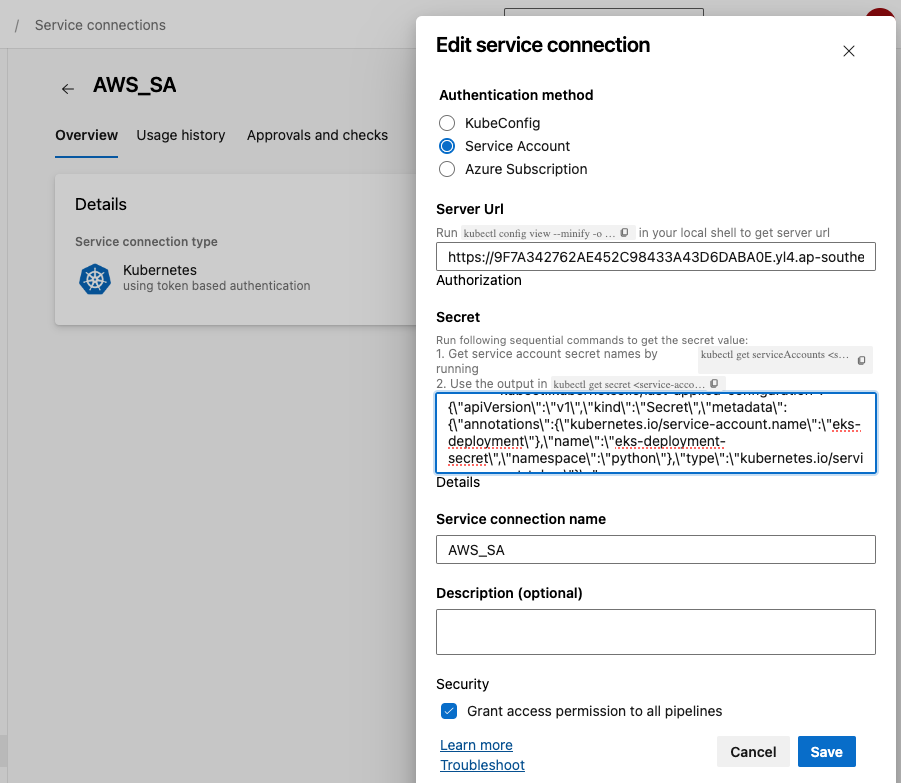Image resolution: width=901 pixels, height=783 pixels.
Task: Select the Service Account radio button
Action: [x=446, y=146]
